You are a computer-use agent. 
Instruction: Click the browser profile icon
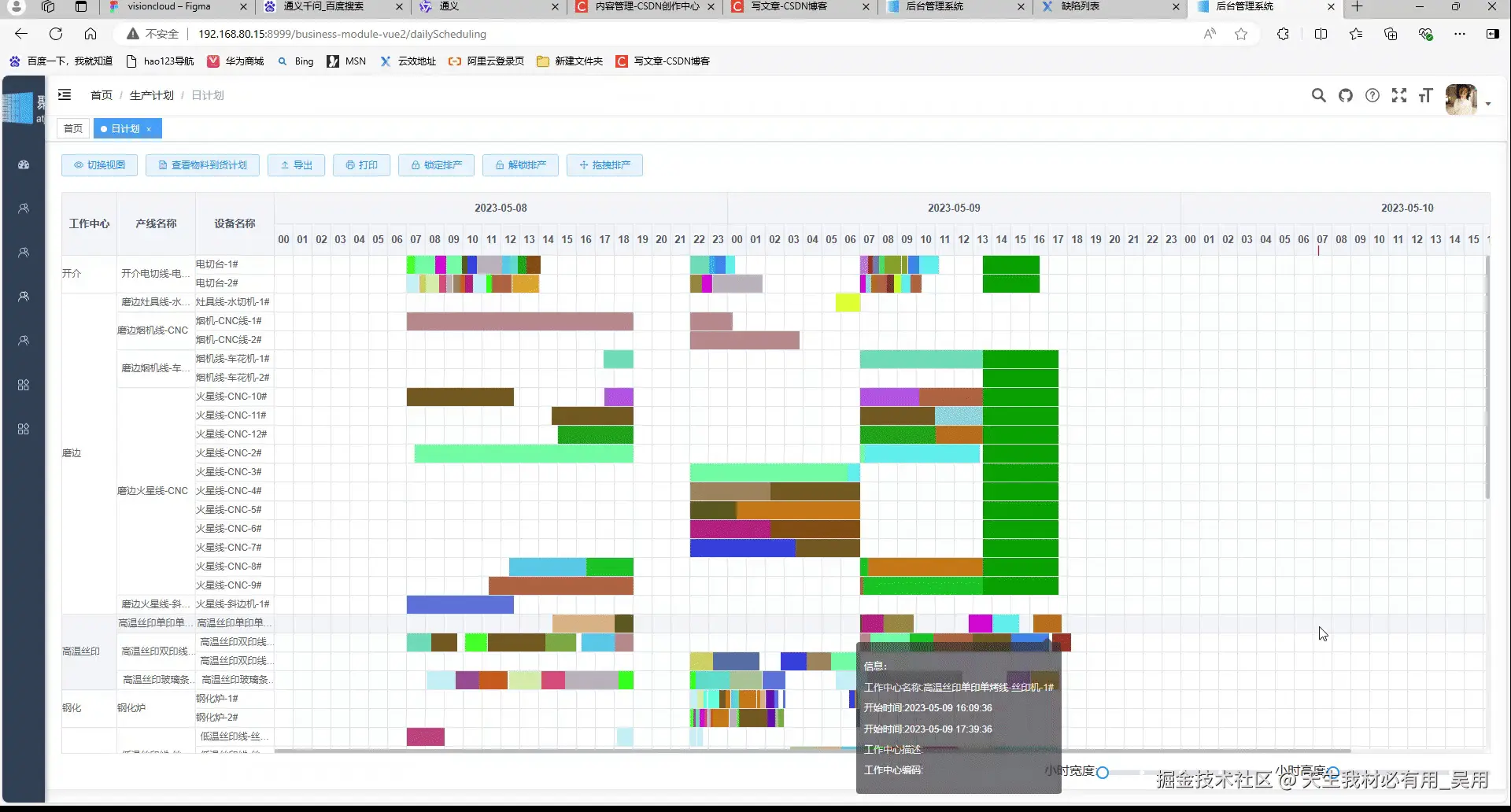click(x=17, y=6)
